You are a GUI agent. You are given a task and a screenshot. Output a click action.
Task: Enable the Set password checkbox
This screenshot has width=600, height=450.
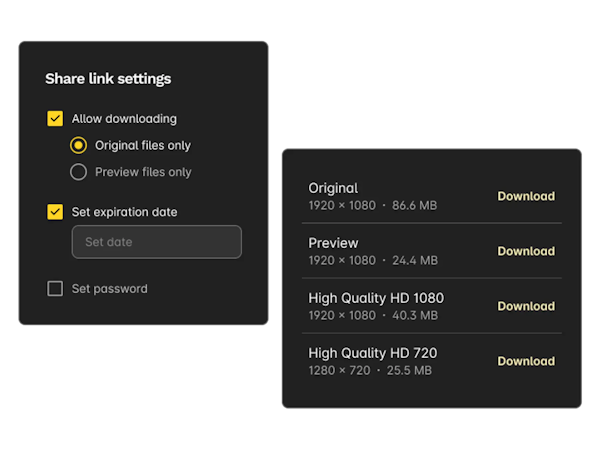(55, 289)
